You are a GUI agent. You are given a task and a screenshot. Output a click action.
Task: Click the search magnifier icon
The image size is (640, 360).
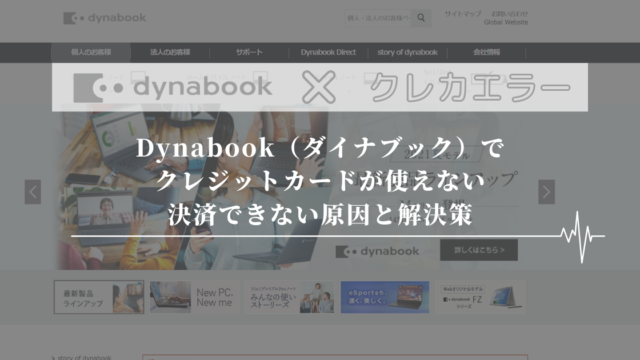pos(421,18)
